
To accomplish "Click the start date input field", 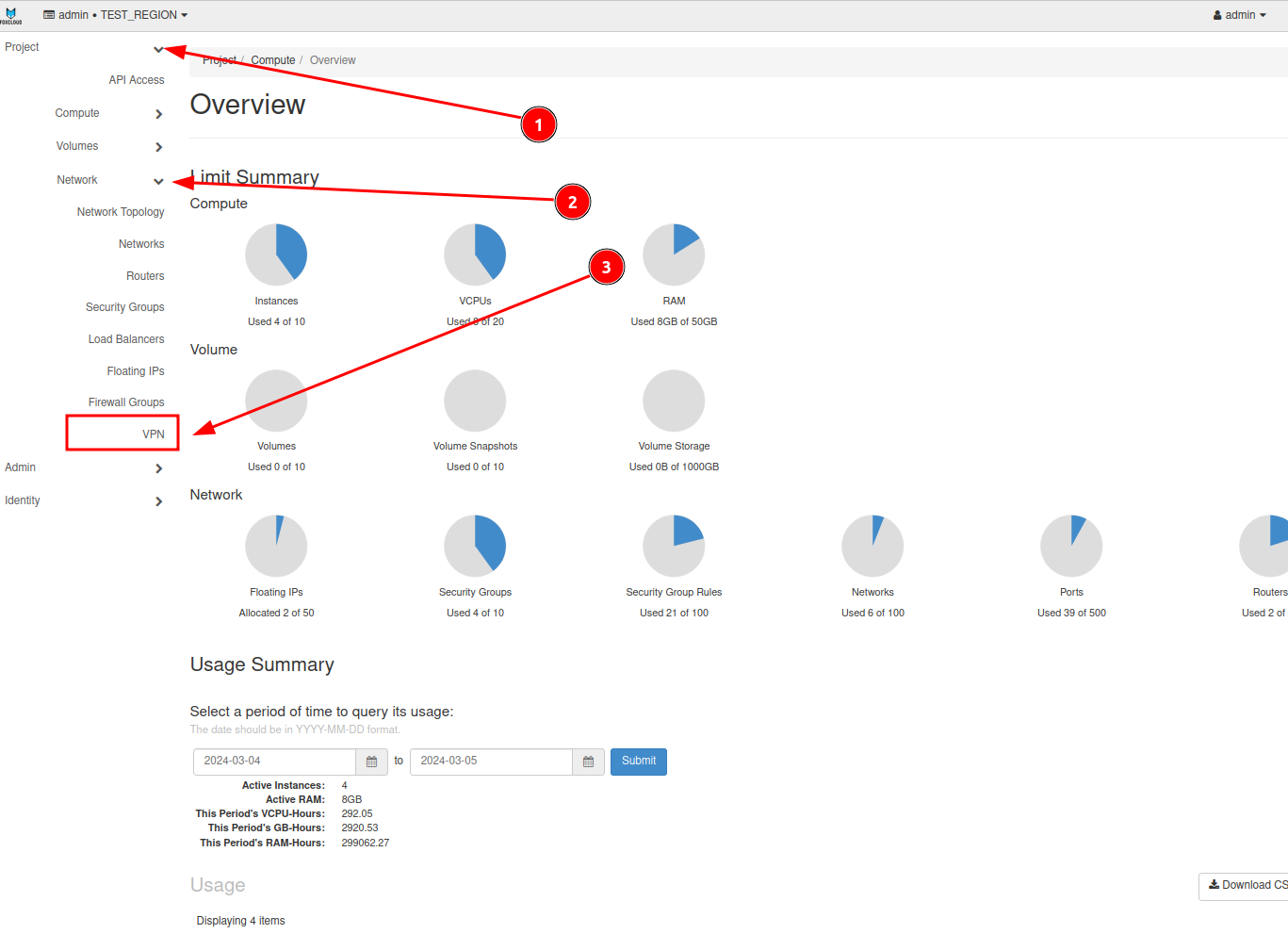I will [274, 762].
